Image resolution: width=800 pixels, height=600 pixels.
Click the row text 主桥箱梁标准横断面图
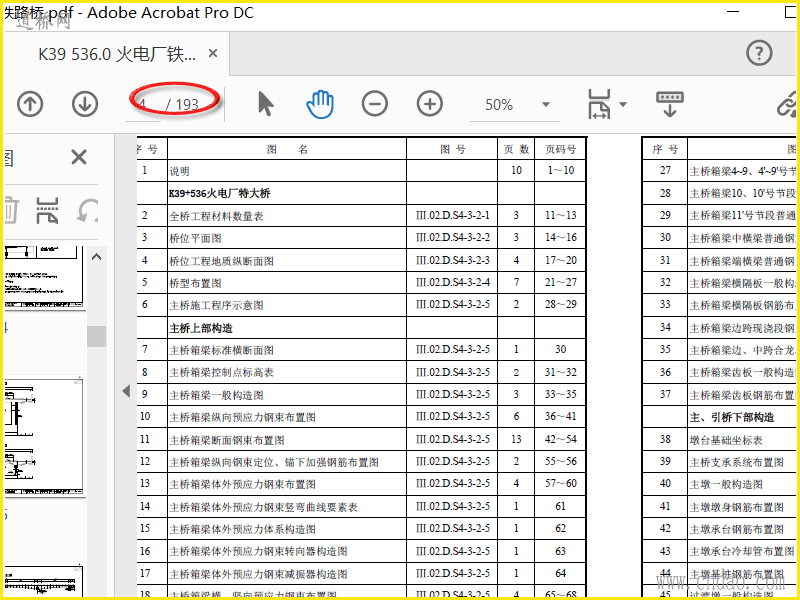pyautogui.click(x=221, y=350)
